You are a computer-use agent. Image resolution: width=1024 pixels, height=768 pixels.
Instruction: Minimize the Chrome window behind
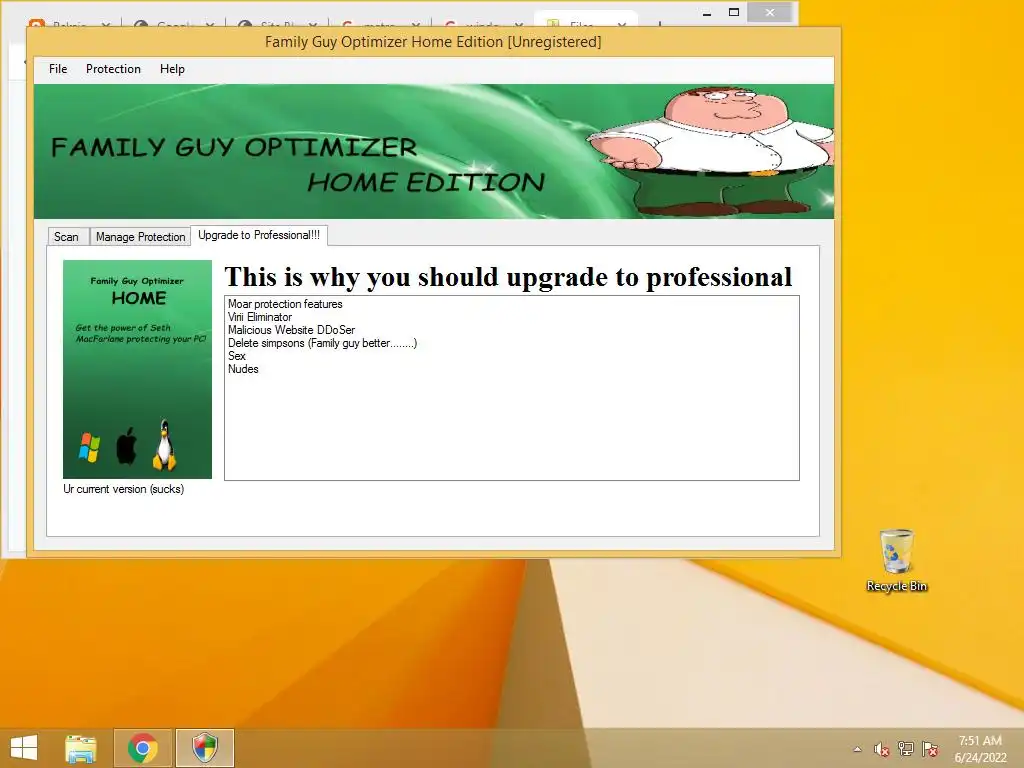pyautogui.click(x=707, y=12)
